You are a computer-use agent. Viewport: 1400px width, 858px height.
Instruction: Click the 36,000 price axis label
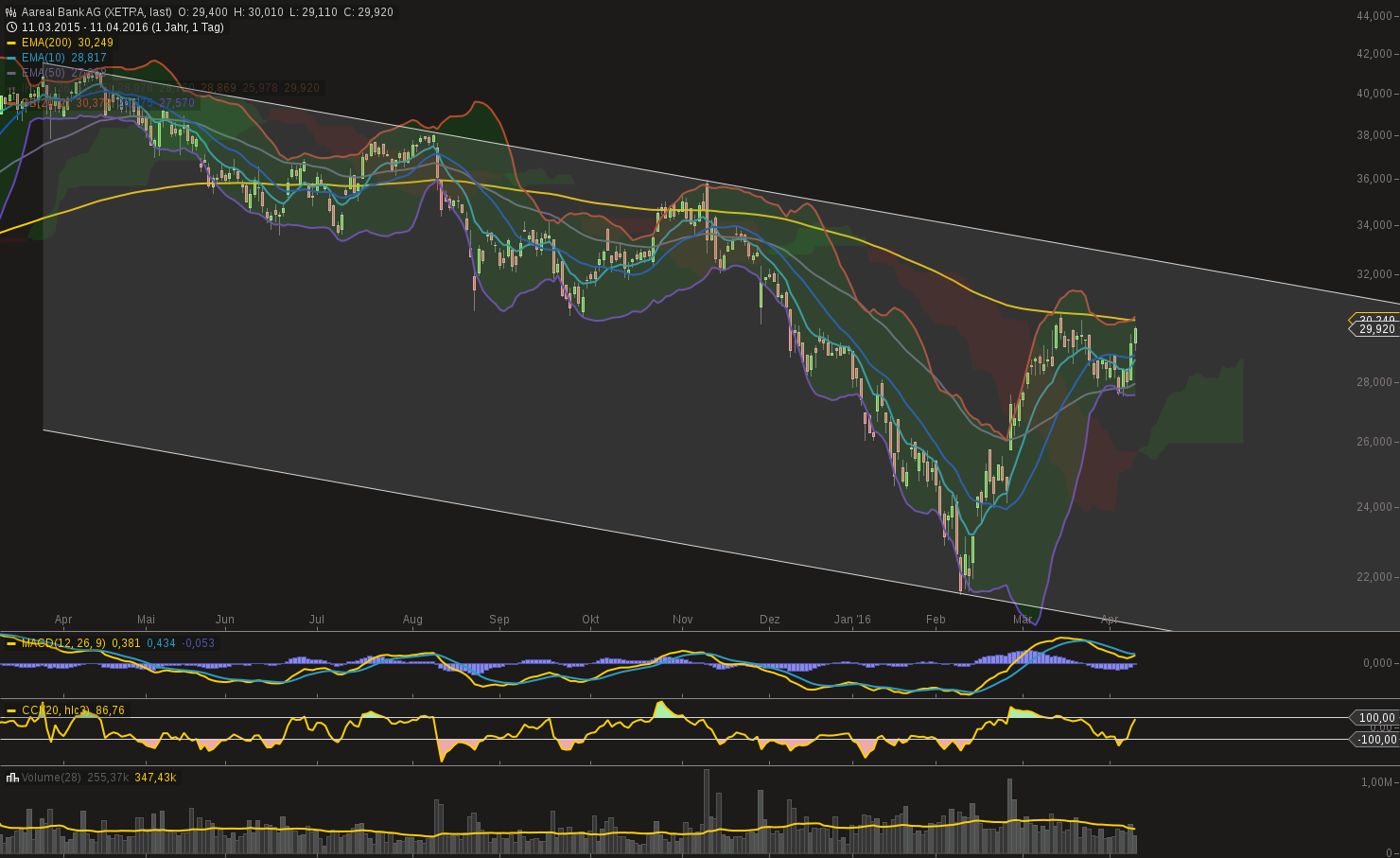(1374, 179)
